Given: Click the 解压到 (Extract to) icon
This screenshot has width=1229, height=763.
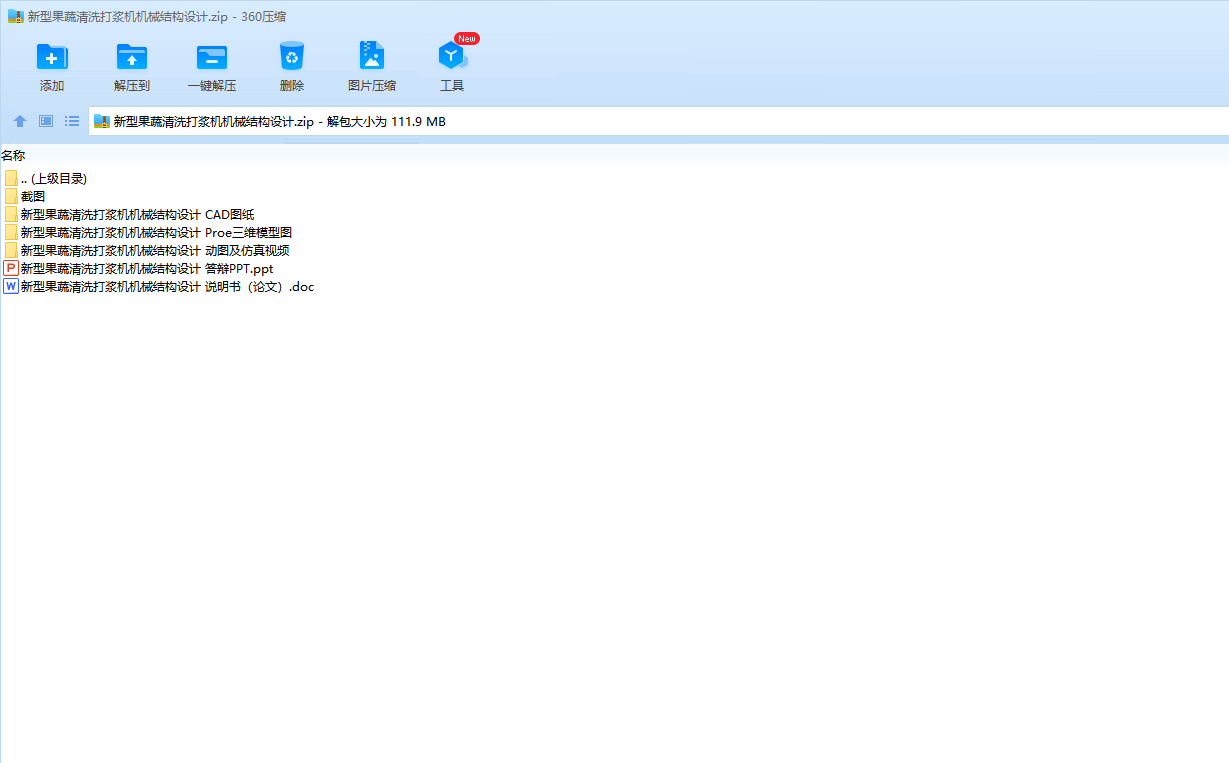Looking at the screenshot, I should pos(132,57).
